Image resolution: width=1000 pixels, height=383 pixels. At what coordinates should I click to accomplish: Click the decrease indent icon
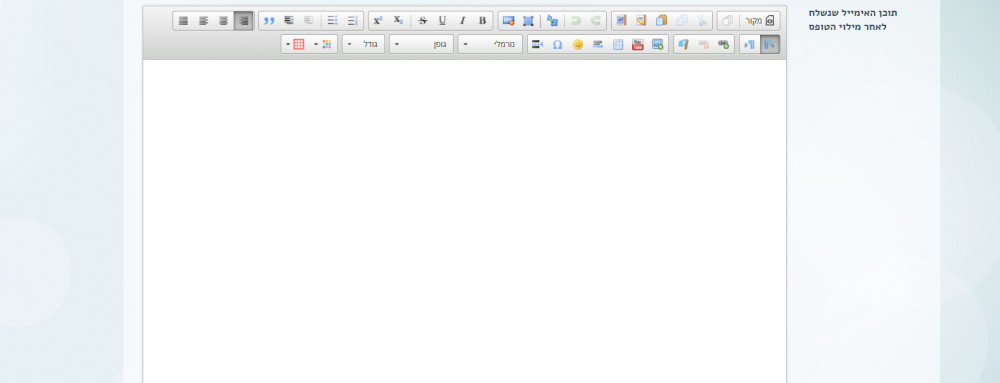coord(309,20)
